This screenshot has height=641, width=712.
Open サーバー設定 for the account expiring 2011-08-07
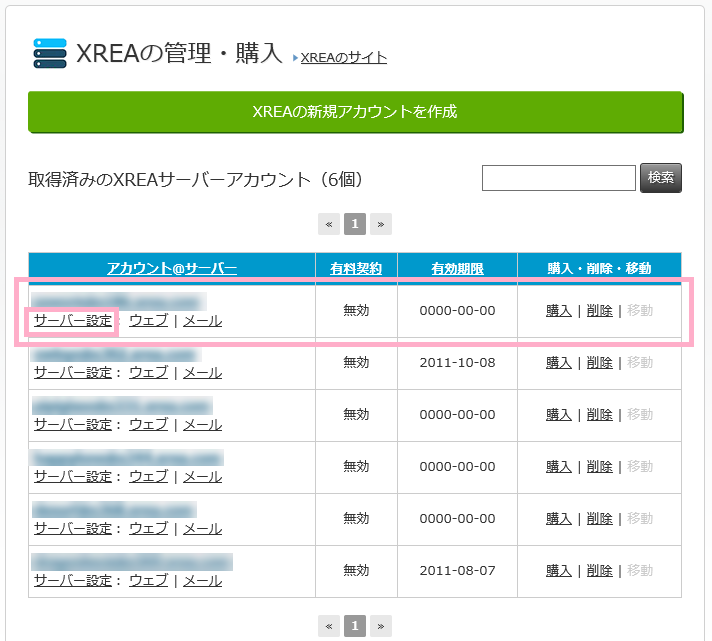click(73, 581)
